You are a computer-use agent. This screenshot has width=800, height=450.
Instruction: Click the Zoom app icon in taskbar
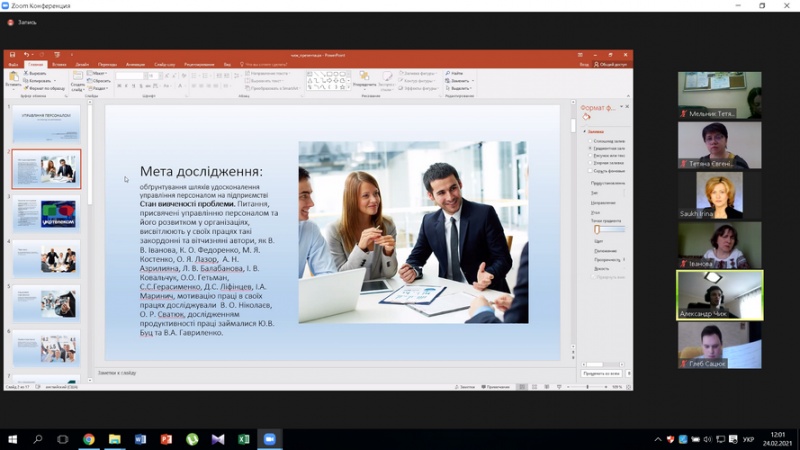pos(270,439)
